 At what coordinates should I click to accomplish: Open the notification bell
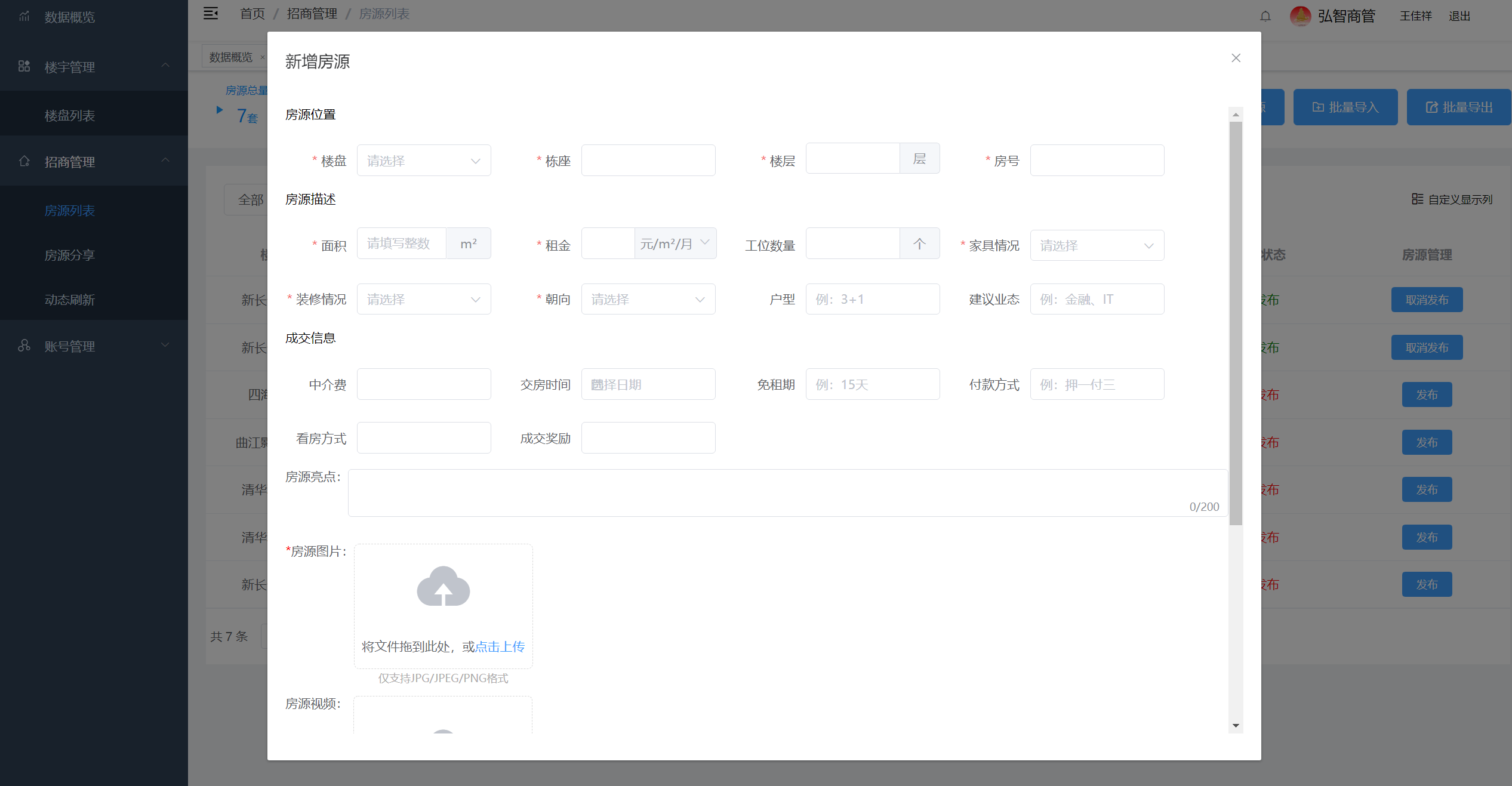[x=1265, y=16]
